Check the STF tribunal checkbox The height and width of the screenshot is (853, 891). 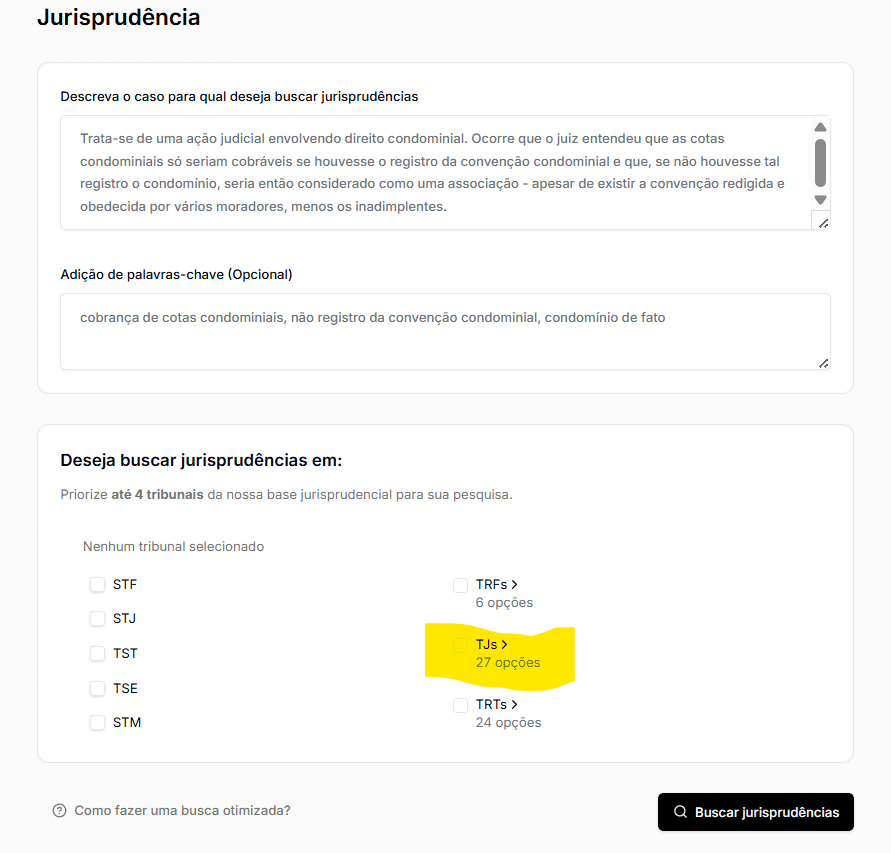[x=97, y=585]
